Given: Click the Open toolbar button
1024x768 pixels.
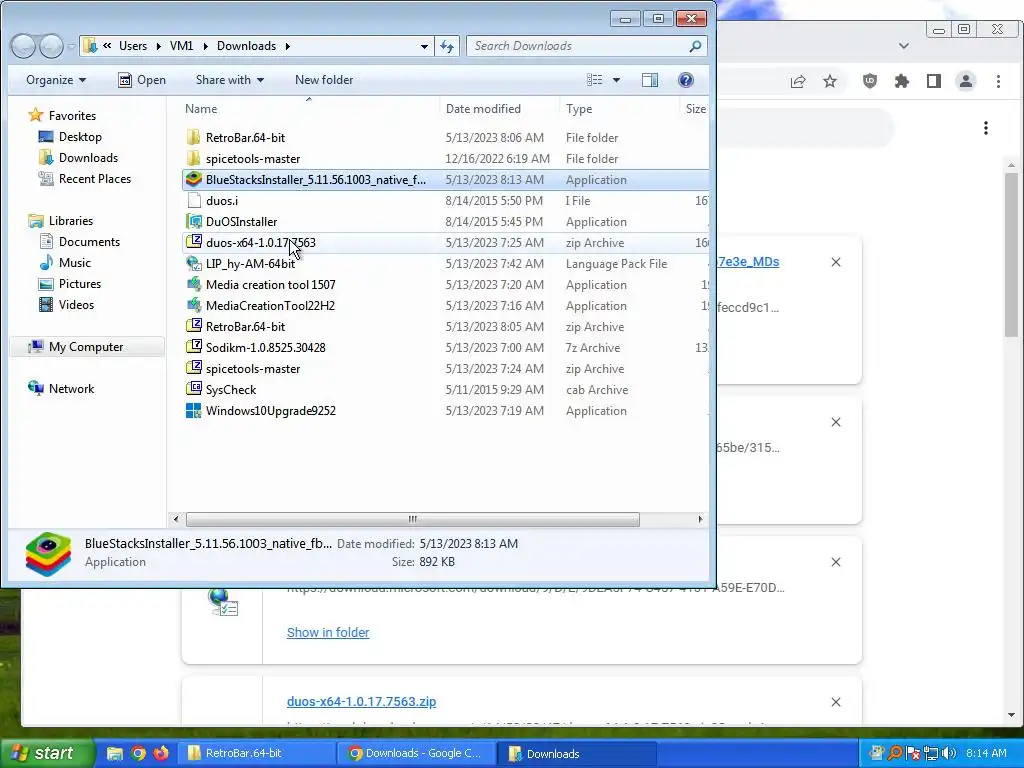Looking at the screenshot, I should (x=142, y=80).
